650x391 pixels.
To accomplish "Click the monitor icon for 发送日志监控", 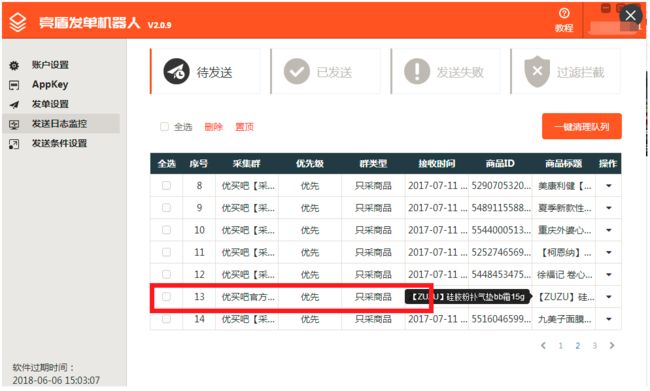I will pyautogui.click(x=14, y=124).
